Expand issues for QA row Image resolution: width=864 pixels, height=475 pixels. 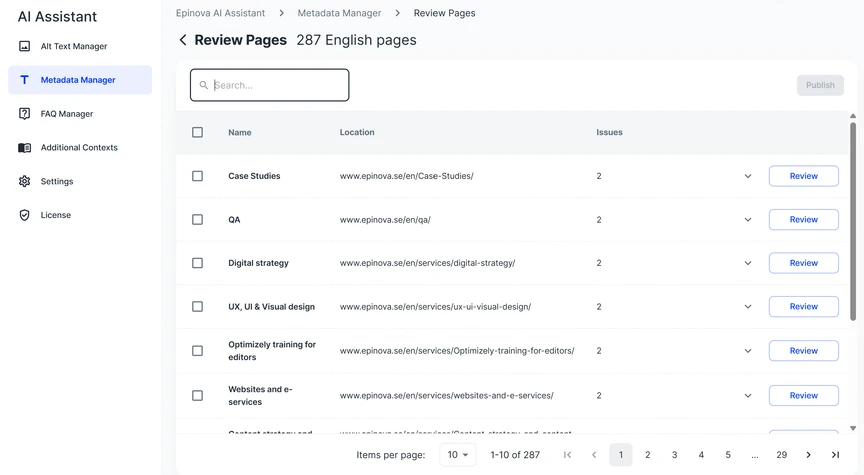748,220
